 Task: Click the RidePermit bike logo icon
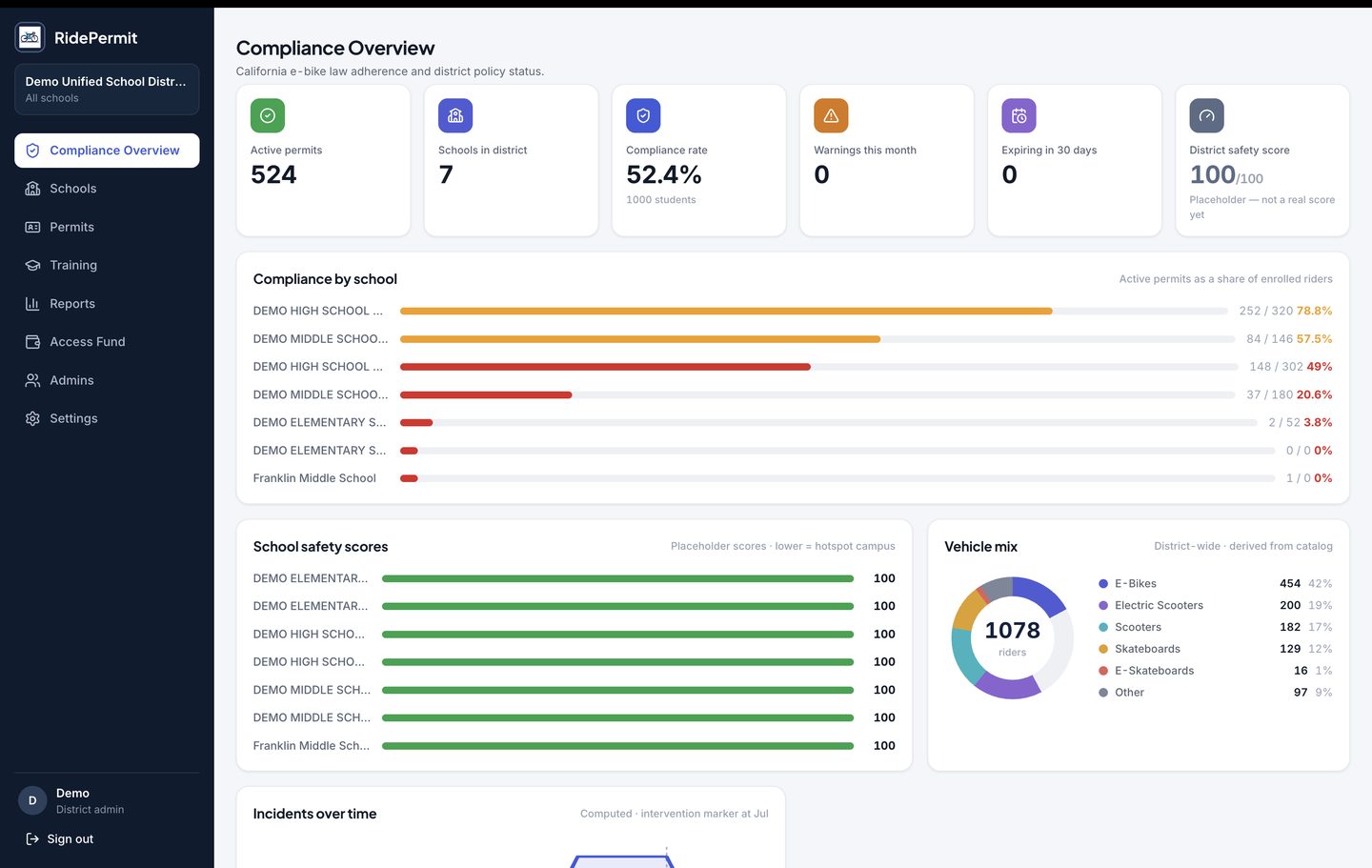pyautogui.click(x=30, y=37)
